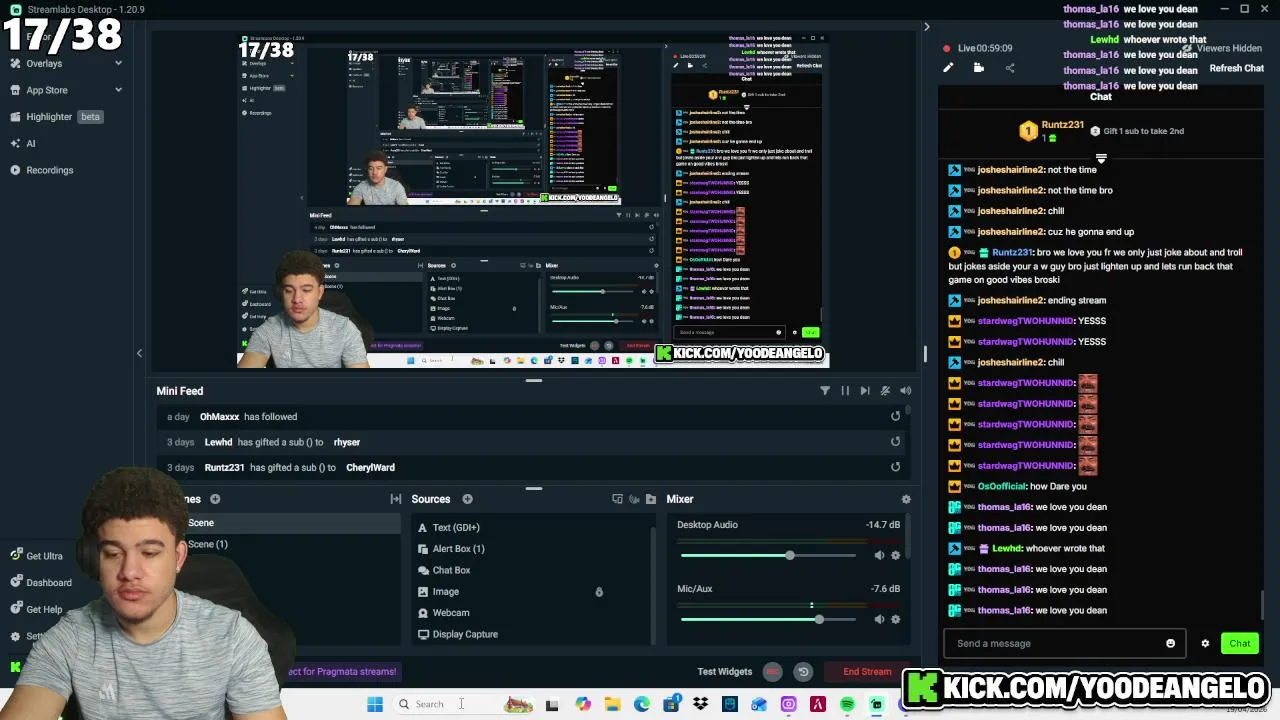Open chat settings gear

(x=1205, y=643)
